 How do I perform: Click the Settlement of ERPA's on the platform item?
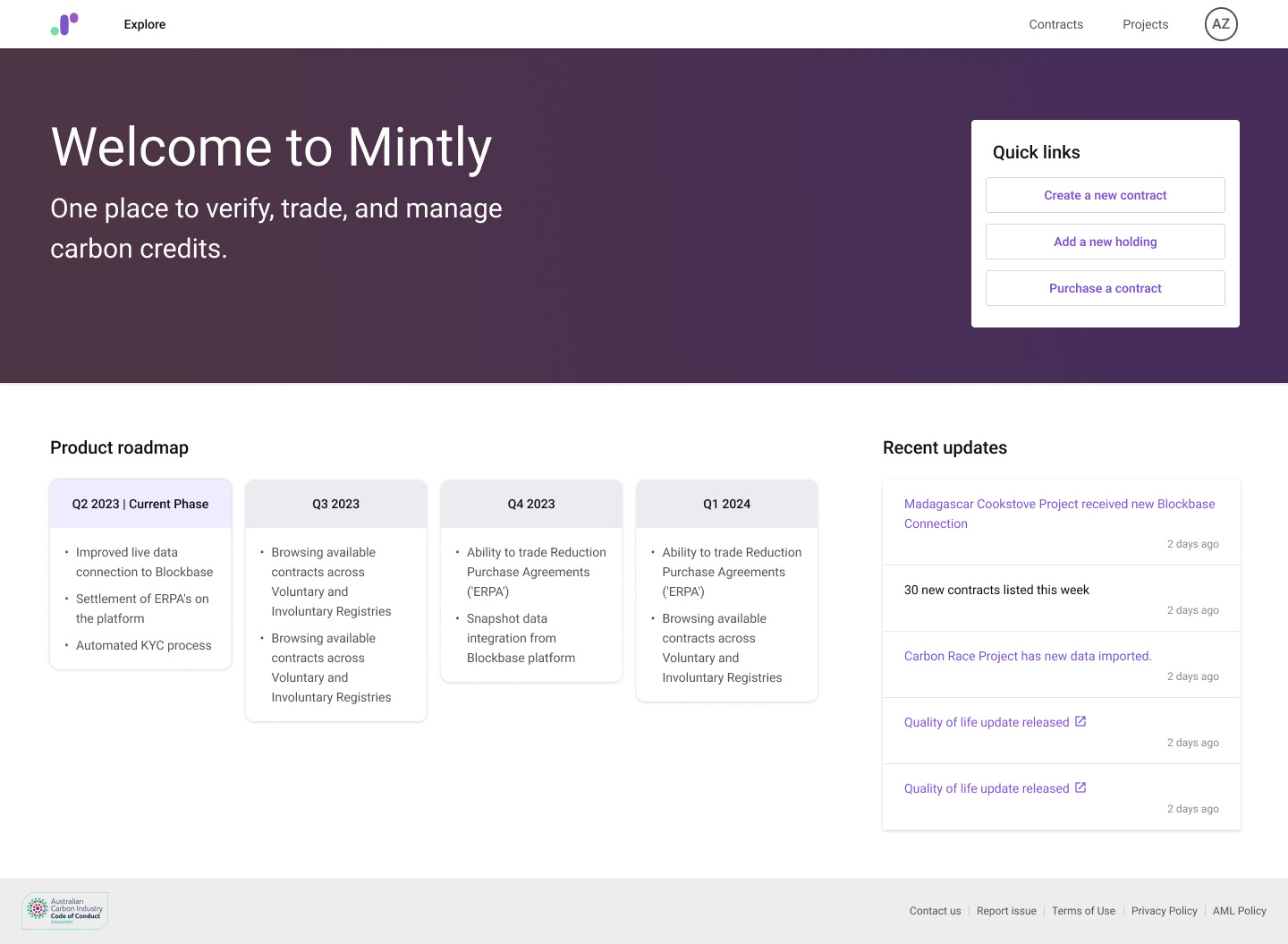[x=142, y=608]
